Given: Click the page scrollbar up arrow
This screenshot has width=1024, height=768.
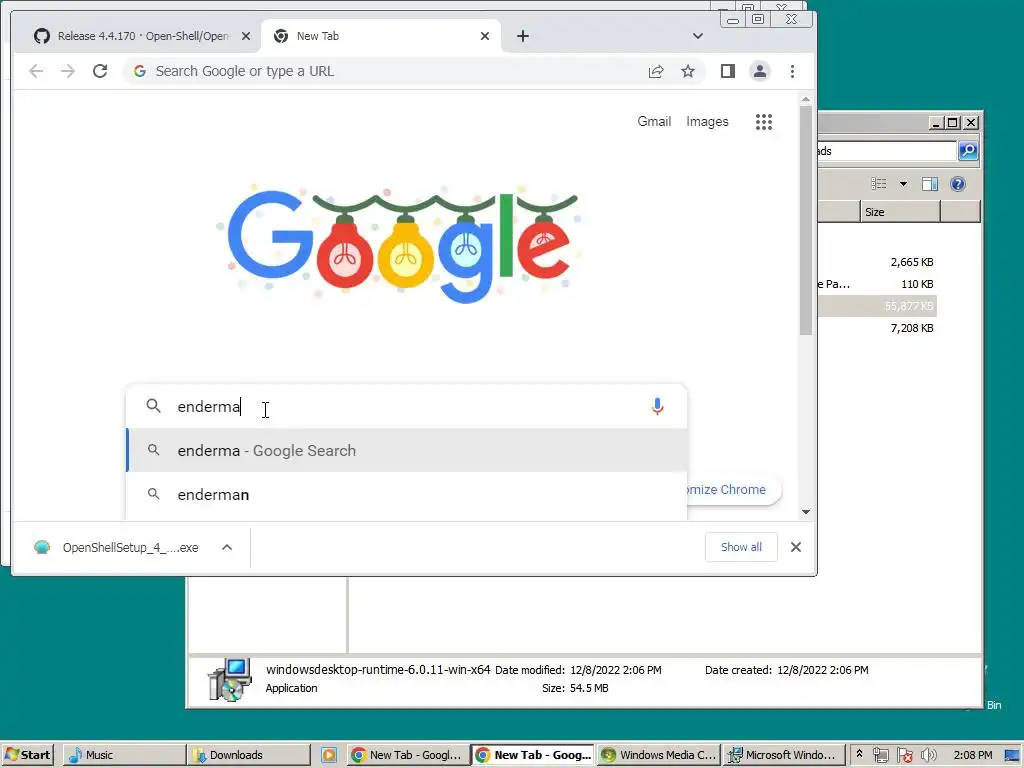Looking at the screenshot, I should click(x=806, y=99).
